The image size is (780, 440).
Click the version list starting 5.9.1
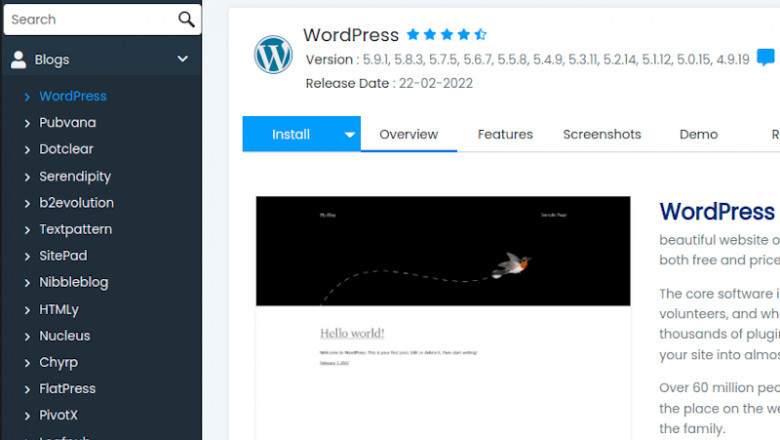click(x=556, y=60)
